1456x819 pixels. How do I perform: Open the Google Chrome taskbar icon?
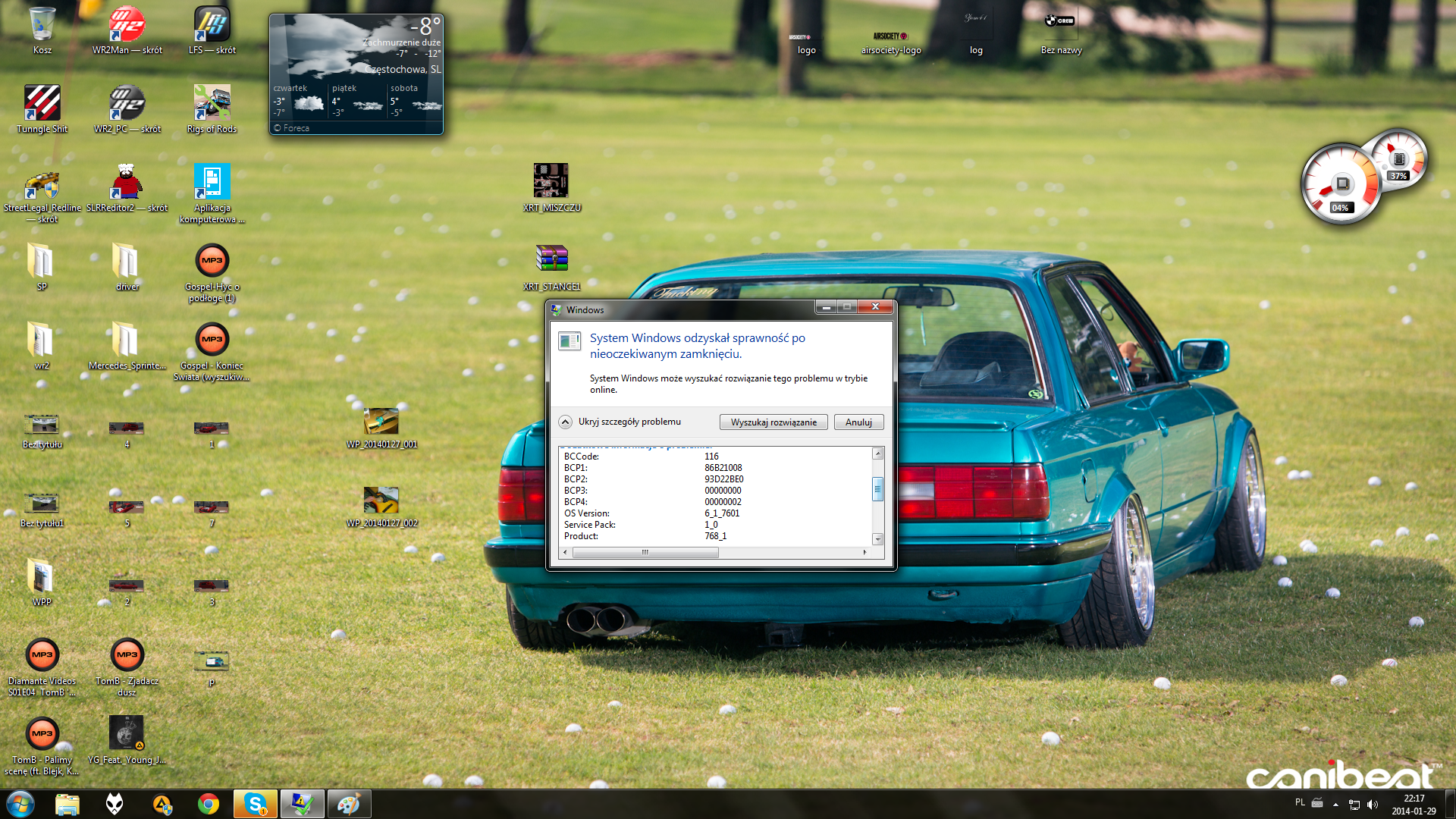pyautogui.click(x=209, y=804)
